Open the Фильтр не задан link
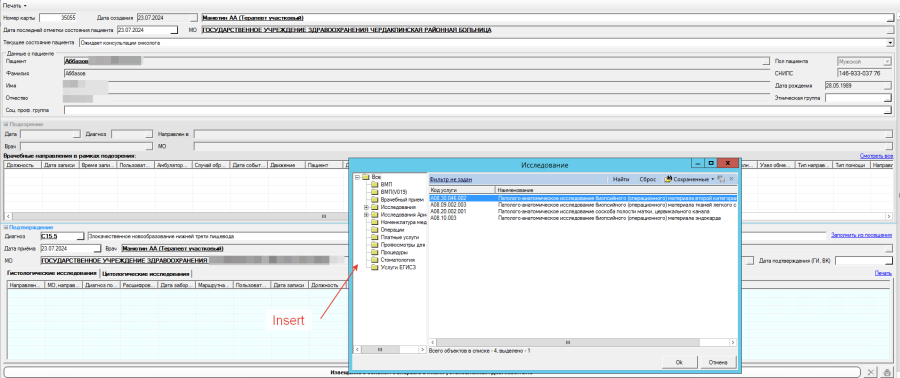The height and width of the screenshot is (378, 900). coord(451,180)
